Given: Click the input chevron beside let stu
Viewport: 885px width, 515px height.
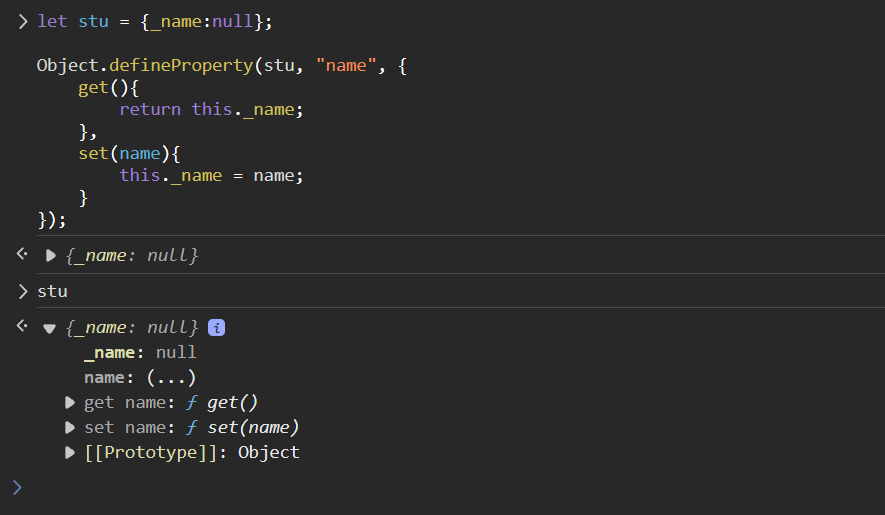Looking at the screenshot, I should point(23,21).
